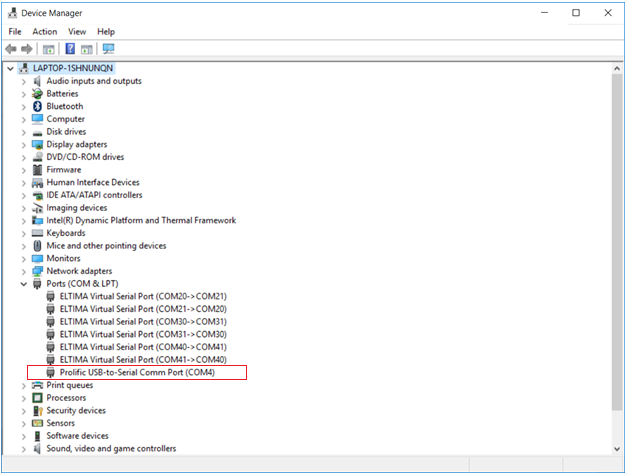Click the Network adapters icon
Image resolution: width=627 pixels, height=475 pixels.
point(38,271)
